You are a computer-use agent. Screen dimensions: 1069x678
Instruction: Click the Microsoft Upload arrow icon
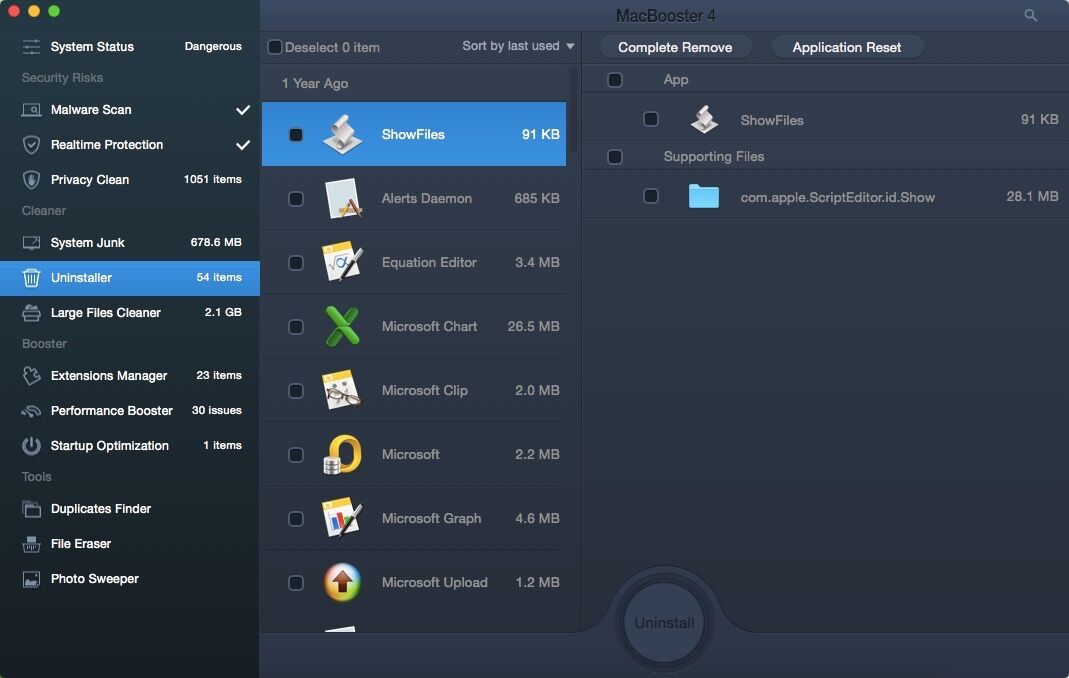(x=342, y=583)
